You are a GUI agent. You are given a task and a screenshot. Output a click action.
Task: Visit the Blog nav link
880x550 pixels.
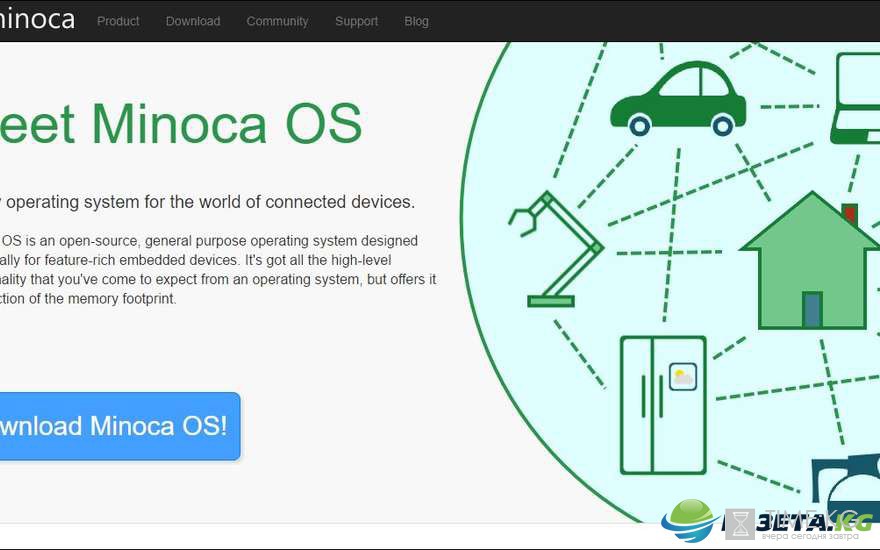click(416, 21)
